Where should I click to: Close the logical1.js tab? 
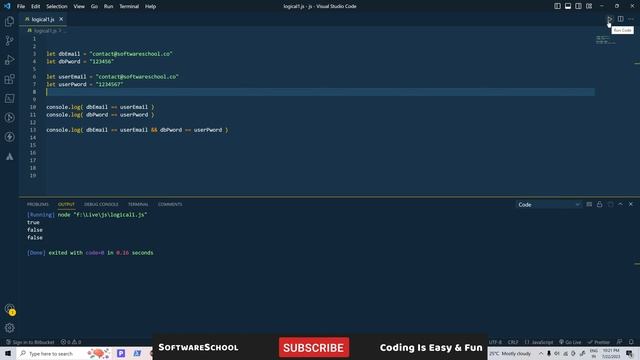tap(61, 19)
